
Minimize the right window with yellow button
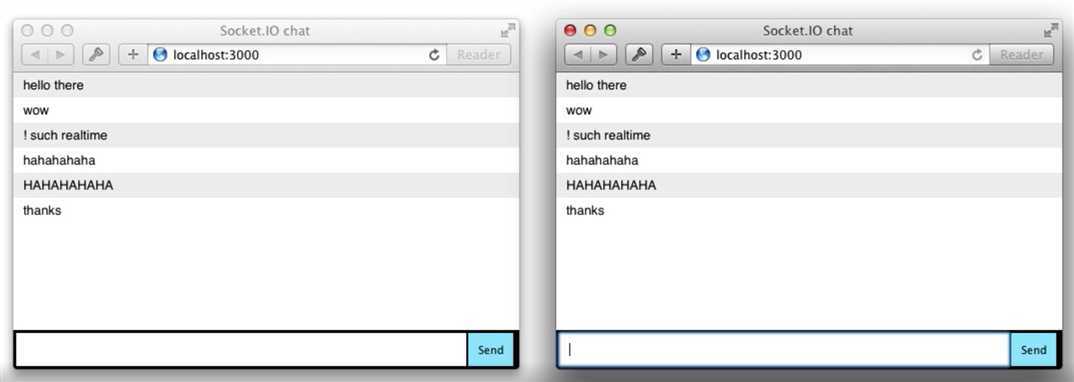(x=590, y=30)
